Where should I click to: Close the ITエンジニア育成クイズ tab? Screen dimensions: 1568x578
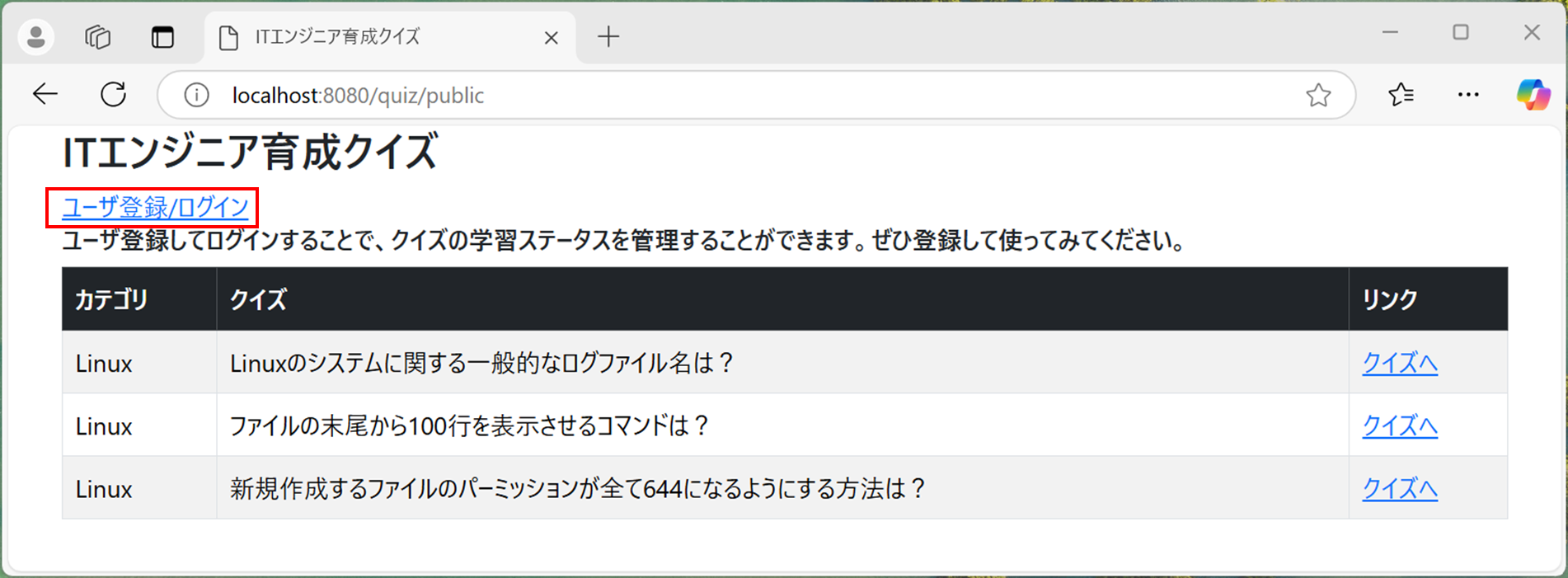click(x=551, y=36)
